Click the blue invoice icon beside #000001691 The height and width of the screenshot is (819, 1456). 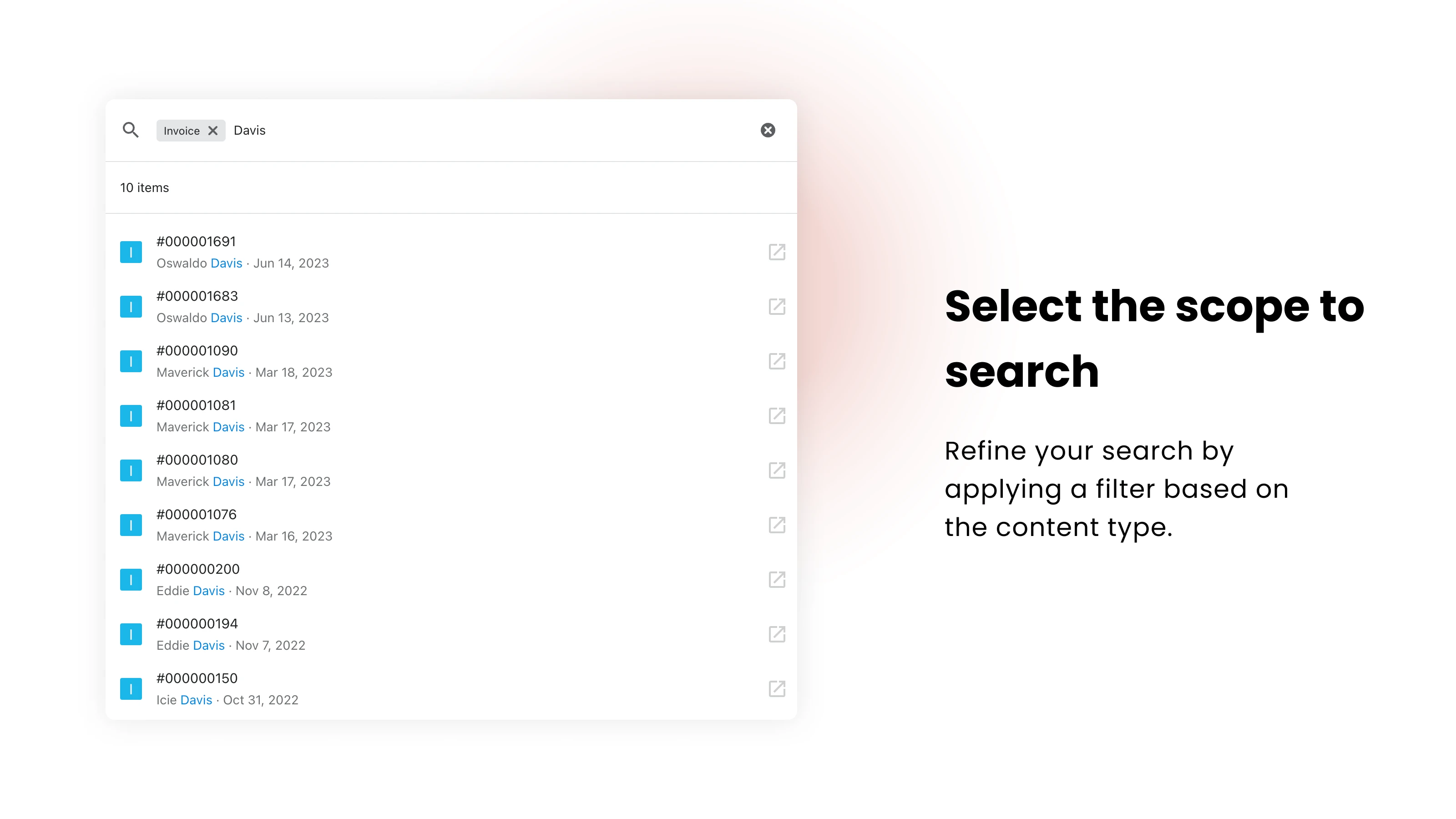point(131,252)
